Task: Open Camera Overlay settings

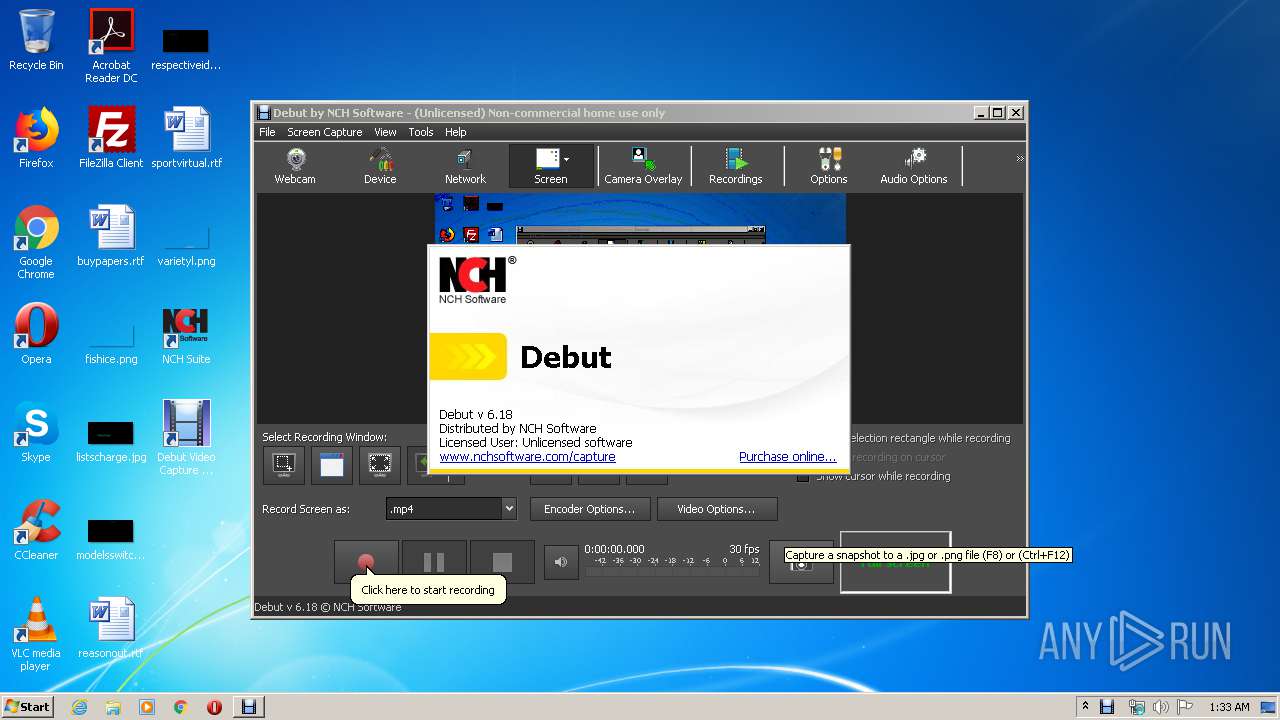Action: pos(643,166)
